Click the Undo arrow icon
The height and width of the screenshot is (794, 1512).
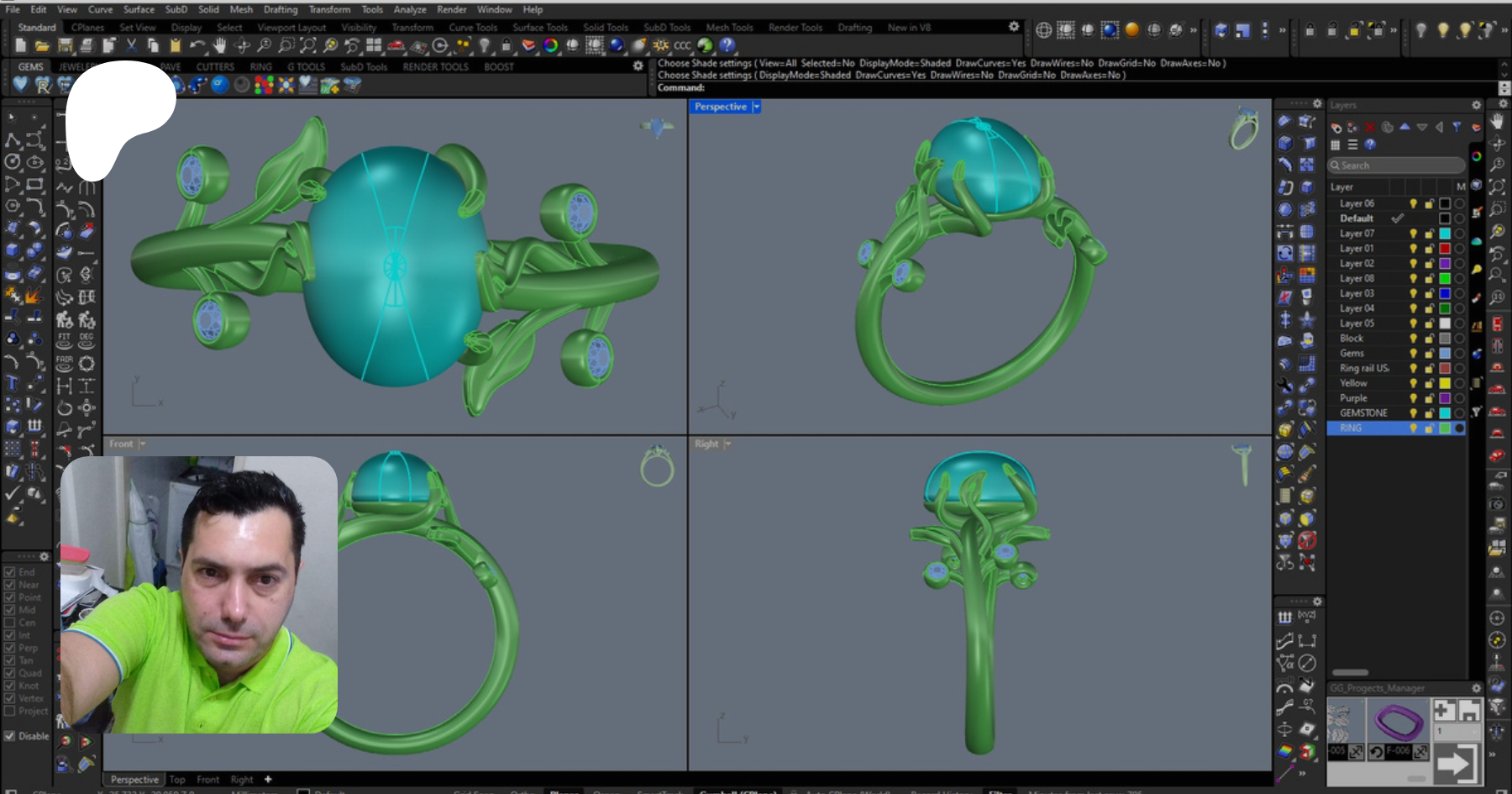point(197,45)
